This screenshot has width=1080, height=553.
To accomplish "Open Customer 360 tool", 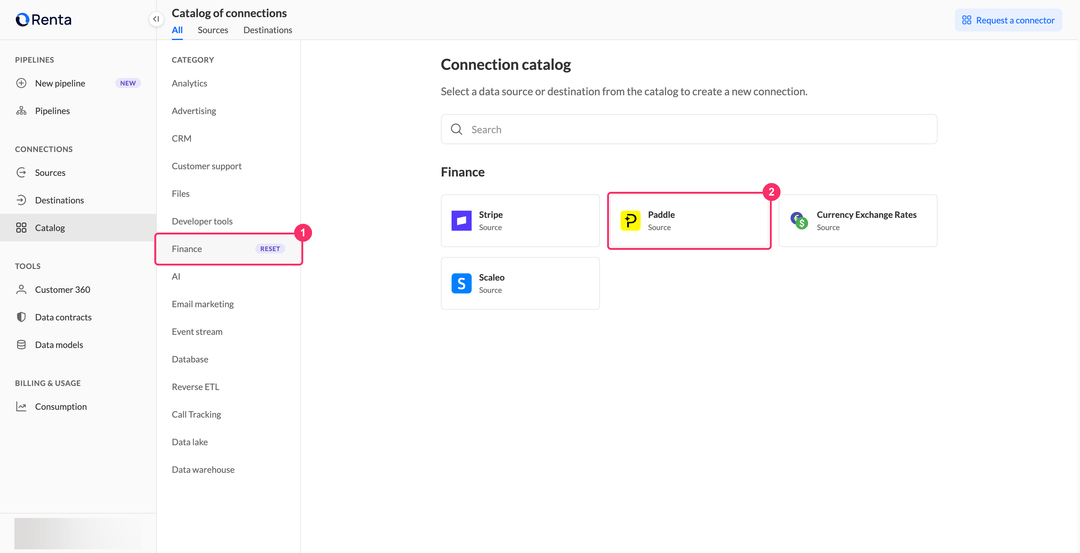I will tap(78, 290).
